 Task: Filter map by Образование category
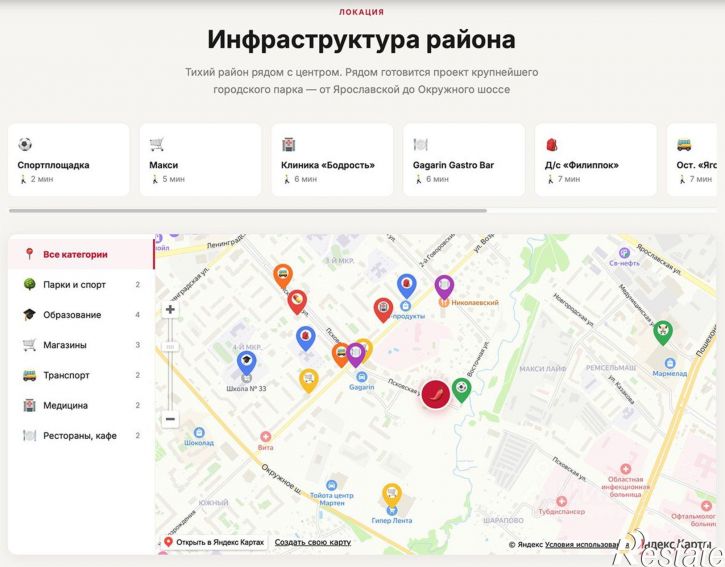coord(81,314)
